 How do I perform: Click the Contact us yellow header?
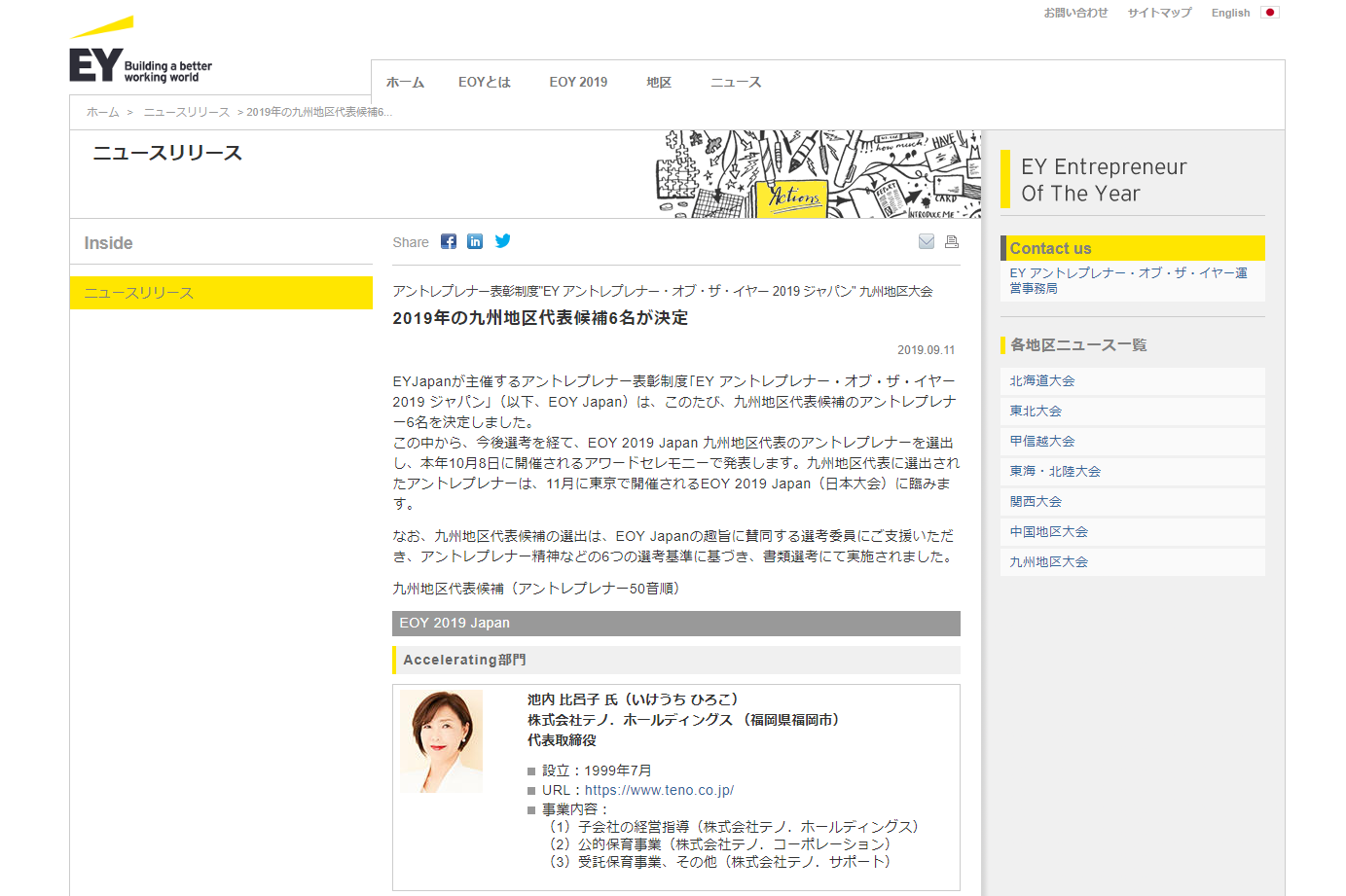pos(1133,248)
